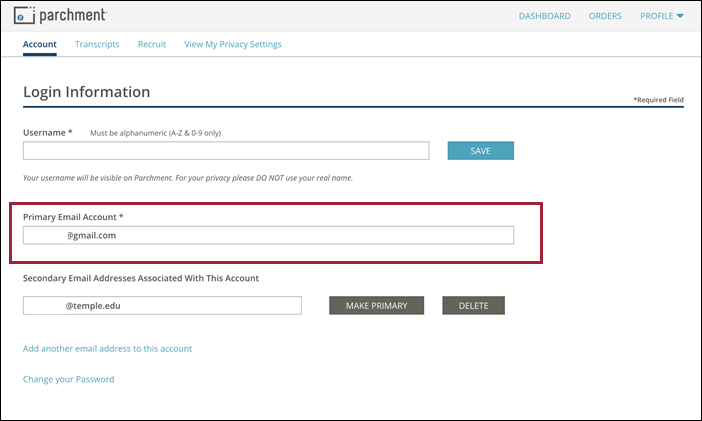The image size is (702, 421).
Task: Open the Change your Password link
Action: pos(68,379)
